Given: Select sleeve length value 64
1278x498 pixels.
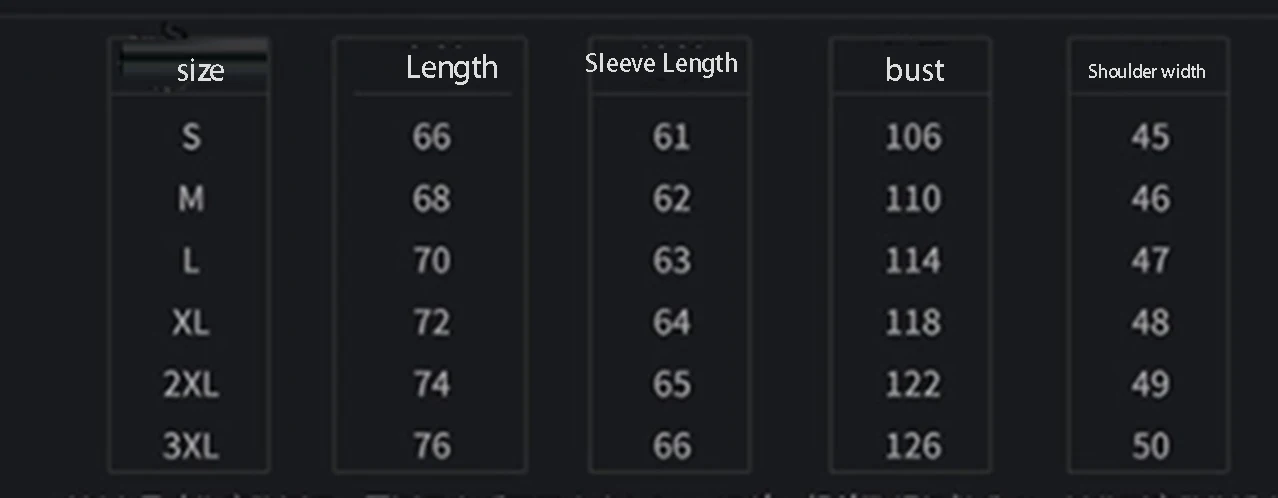Looking at the screenshot, I should click(x=671, y=322).
